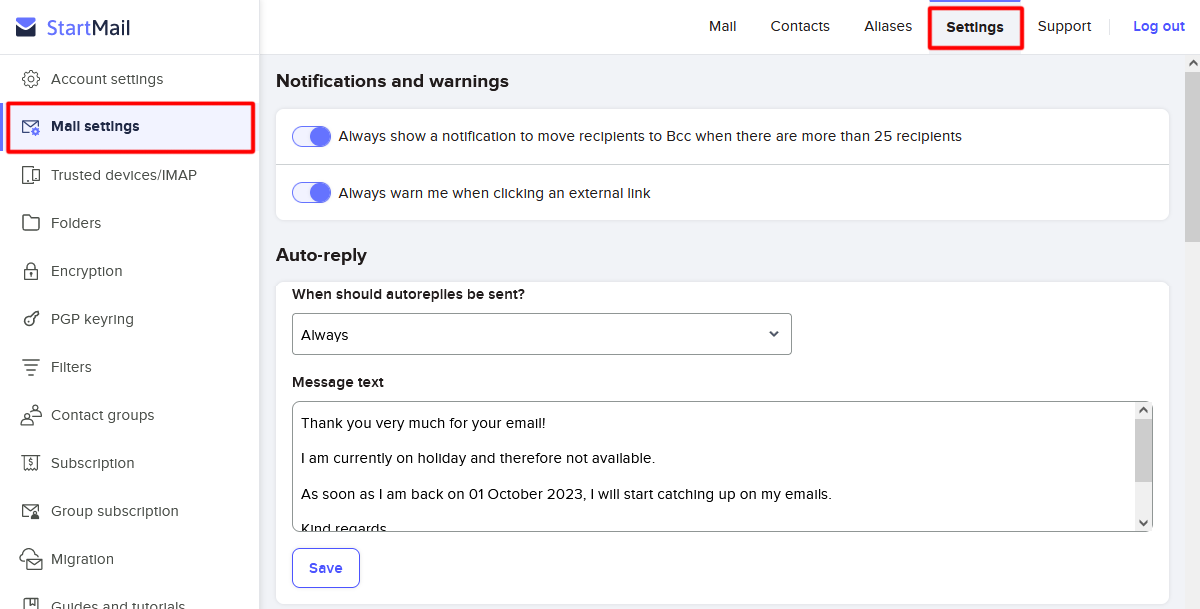This screenshot has width=1200, height=609.
Task: Toggle external link warning switch
Action: tap(311, 193)
